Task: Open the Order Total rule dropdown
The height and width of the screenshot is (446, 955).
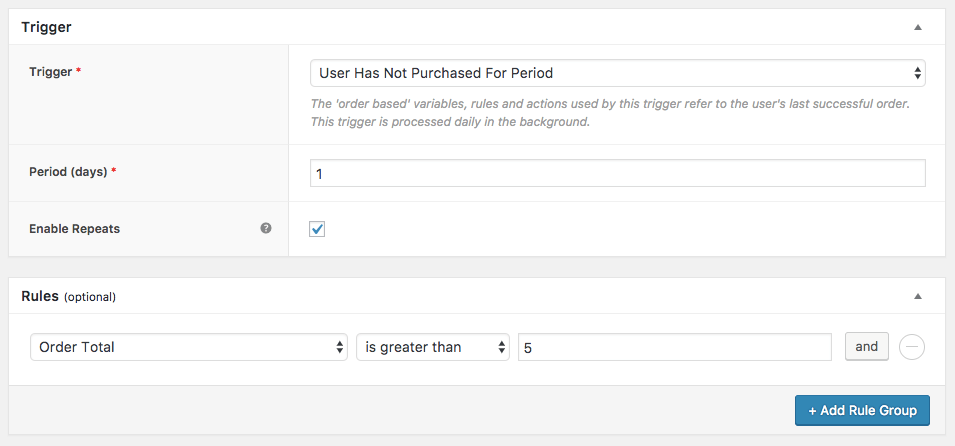Action: (189, 347)
